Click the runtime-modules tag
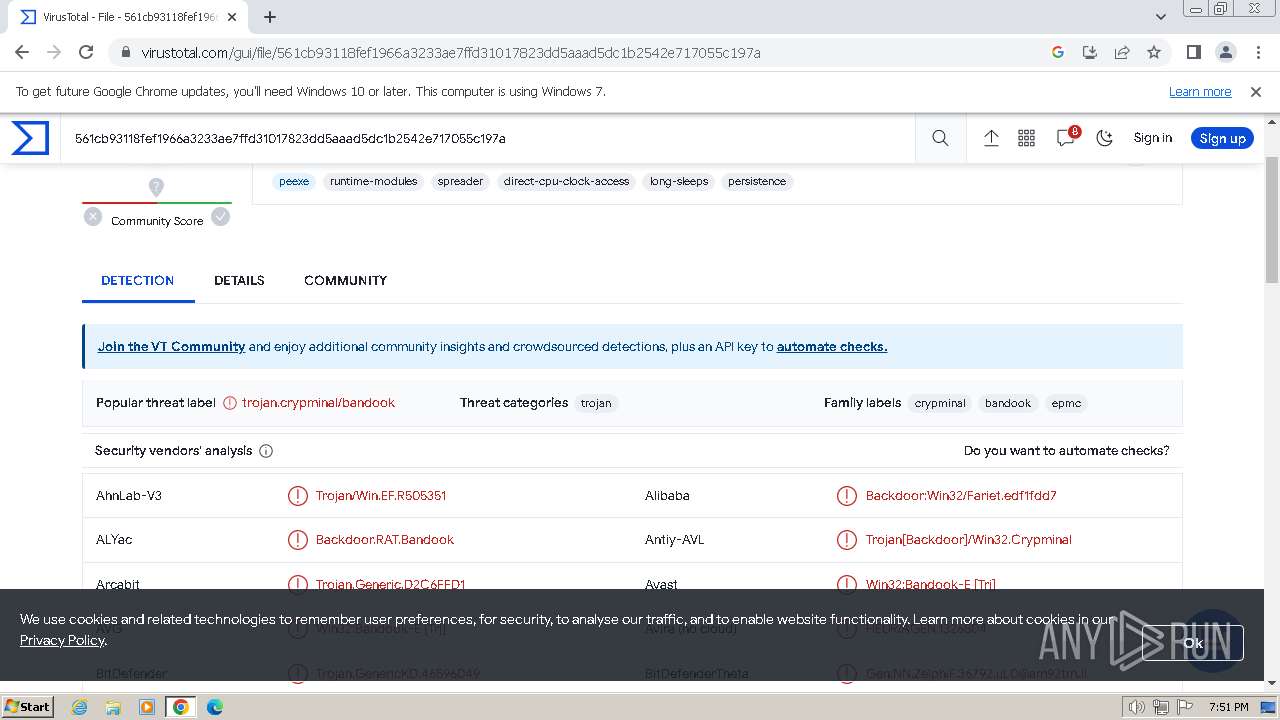The height and width of the screenshot is (720, 1280). tap(374, 181)
